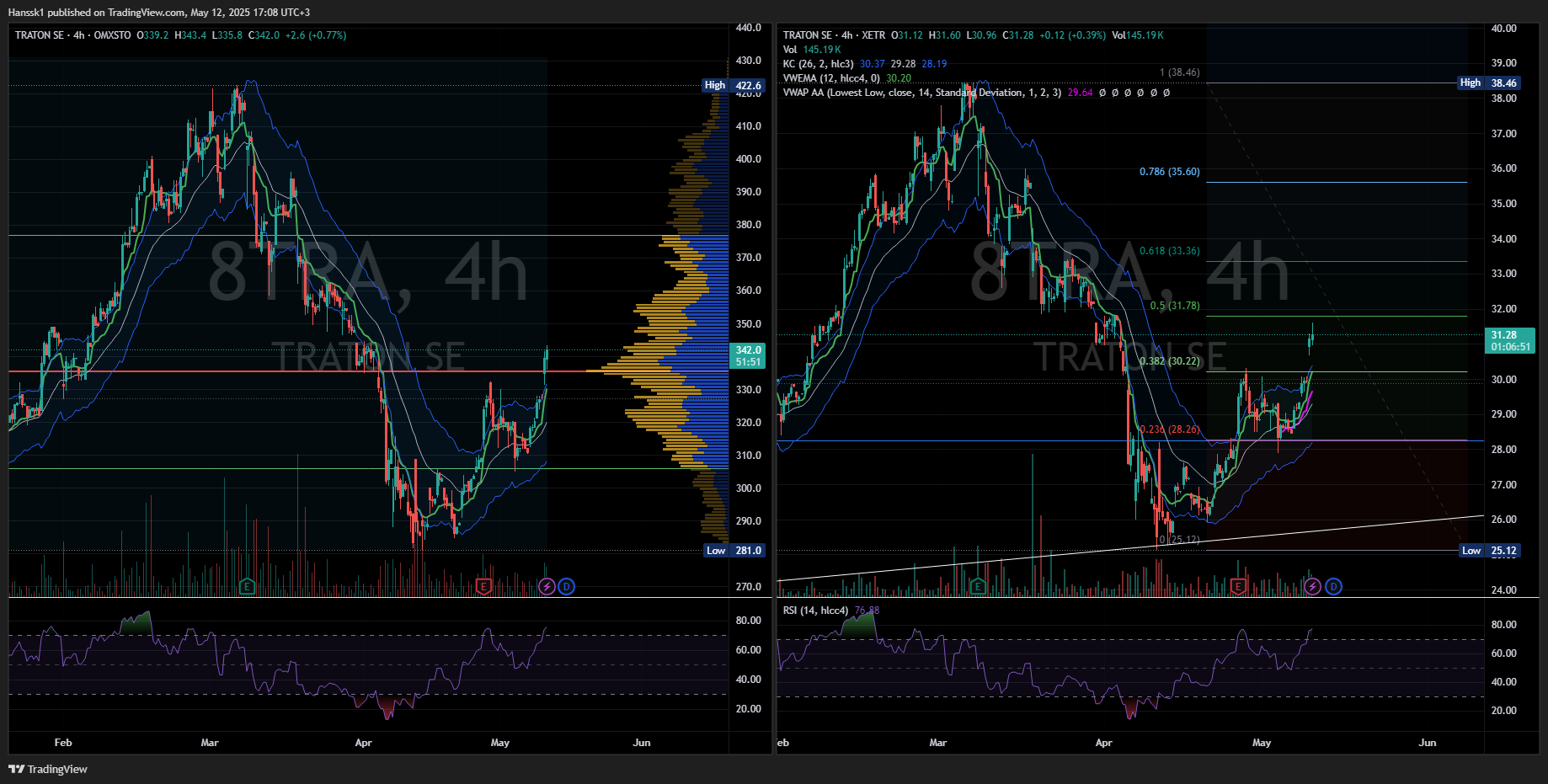Click the TradingView logo at the bottom left
The width and height of the screenshot is (1548, 784).
(x=48, y=769)
